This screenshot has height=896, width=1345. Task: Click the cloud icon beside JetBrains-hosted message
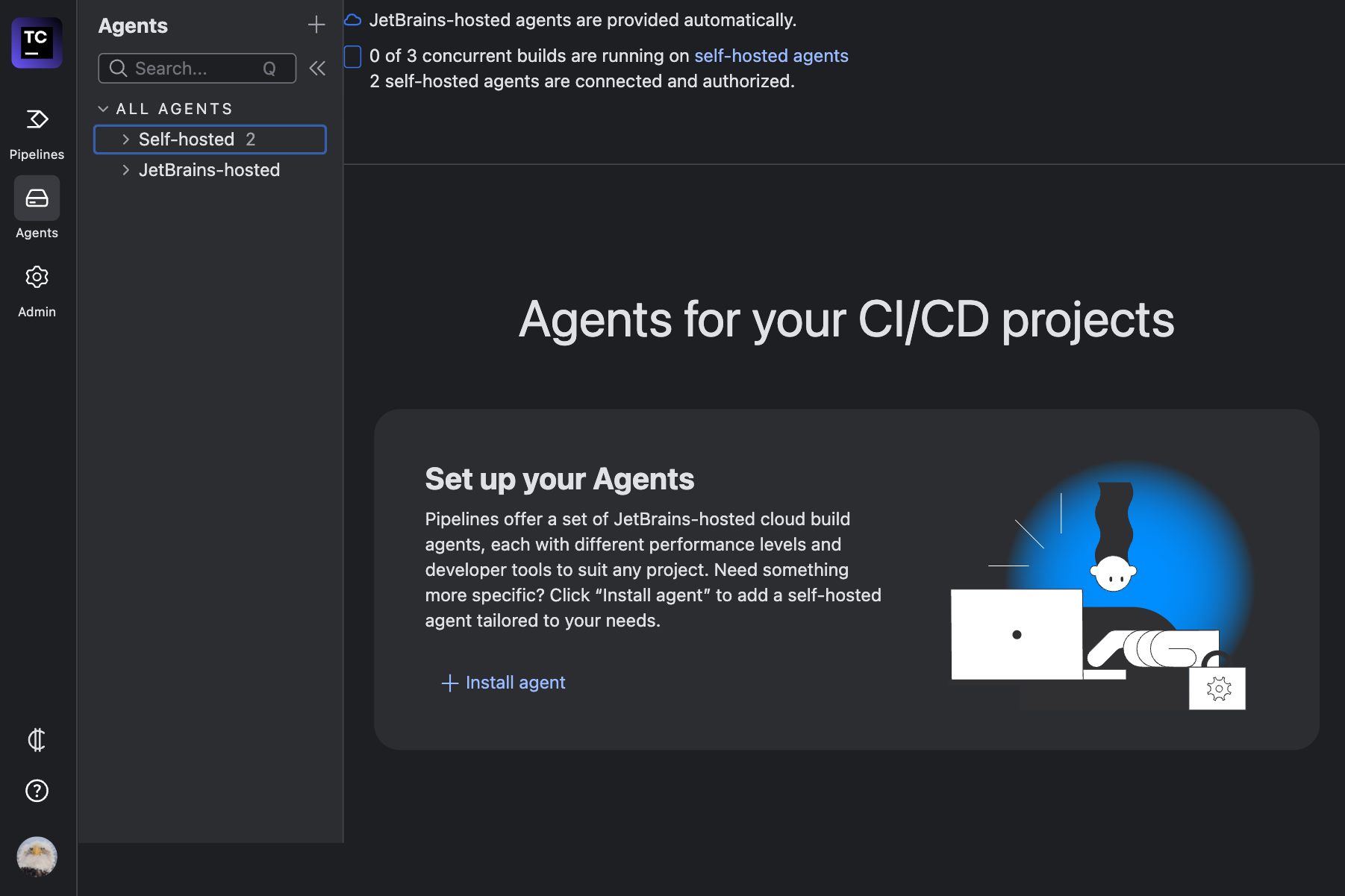click(352, 19)
